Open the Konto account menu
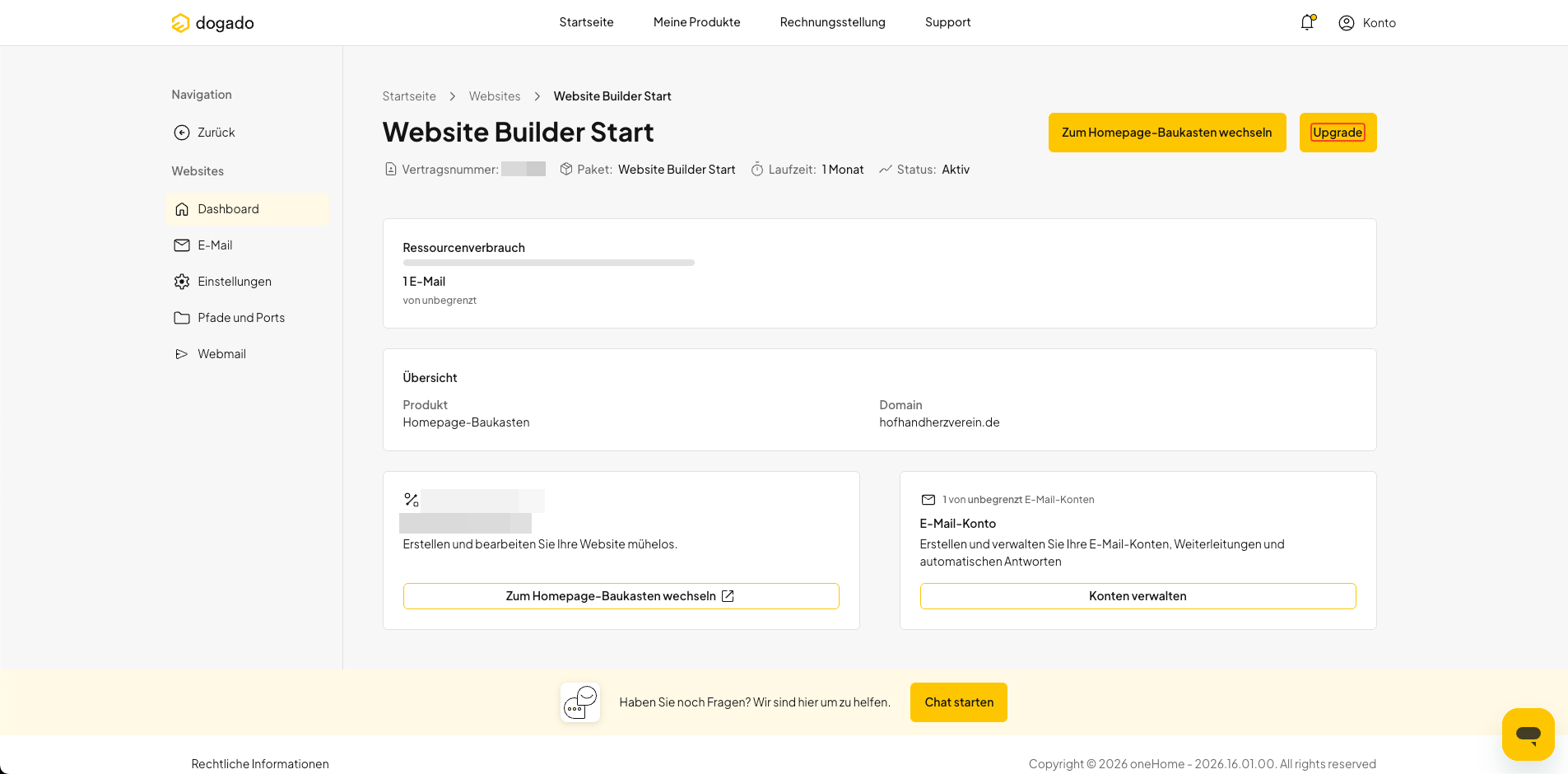 pos(1367,23)
